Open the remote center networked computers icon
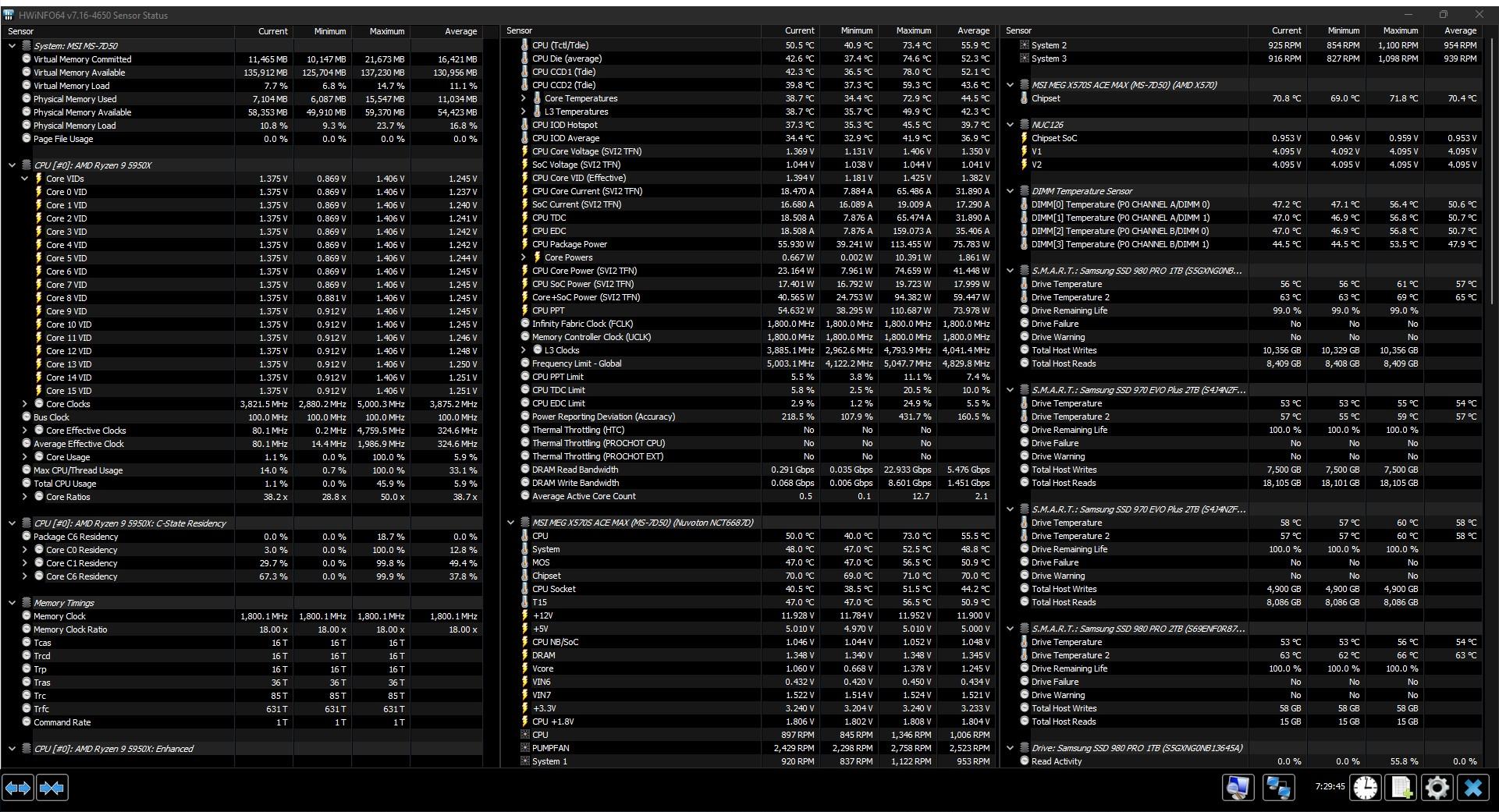 (x=1279, y=788)
